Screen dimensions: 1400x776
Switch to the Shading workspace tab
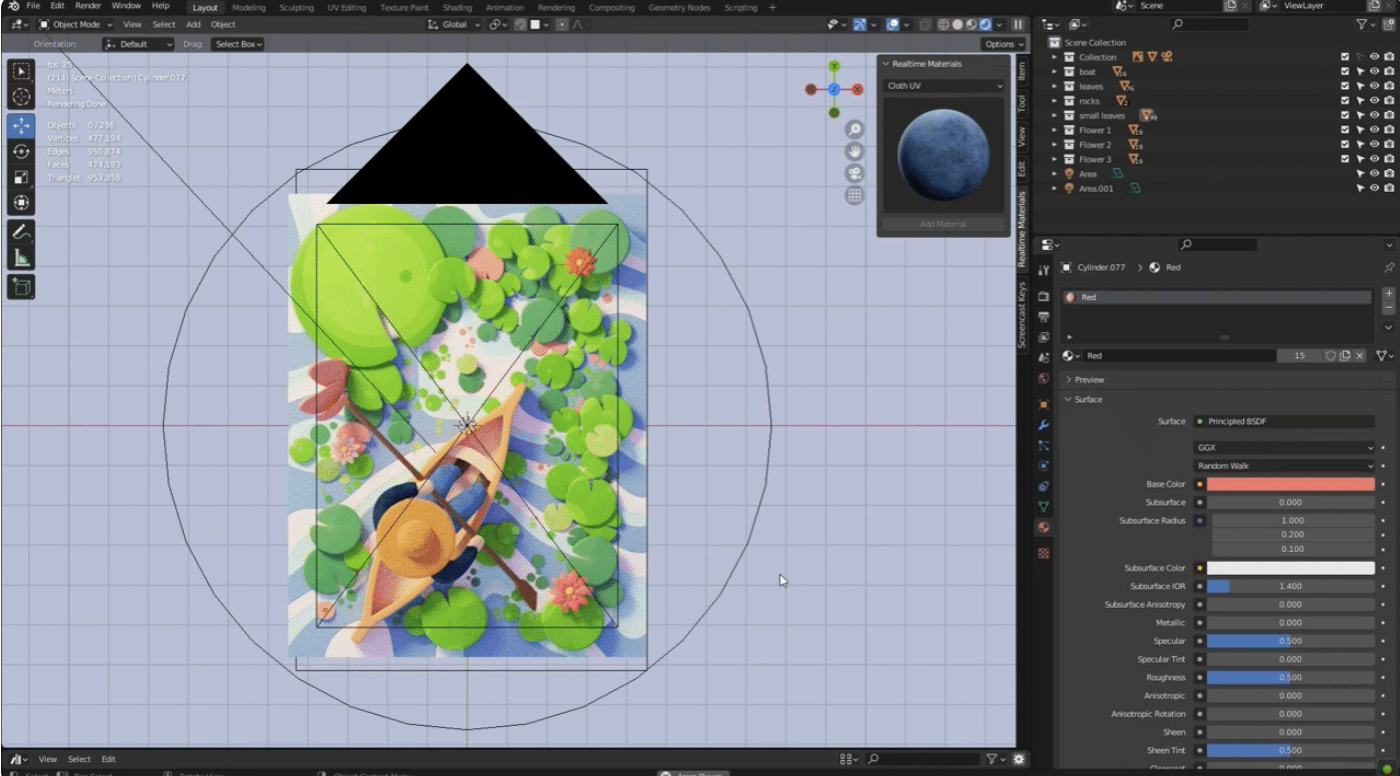[457, 7]
